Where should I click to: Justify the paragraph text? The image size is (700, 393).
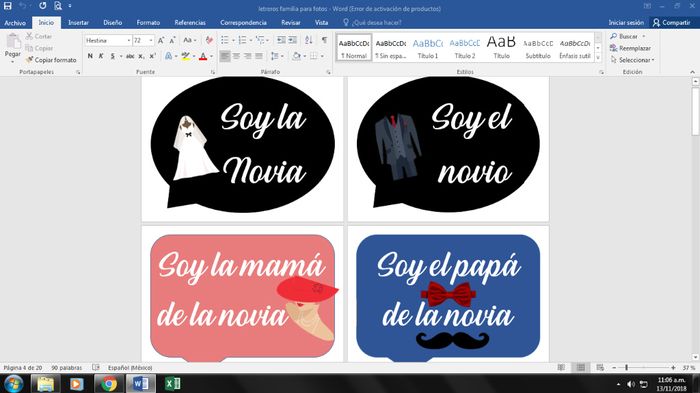[x=259, y=56]
